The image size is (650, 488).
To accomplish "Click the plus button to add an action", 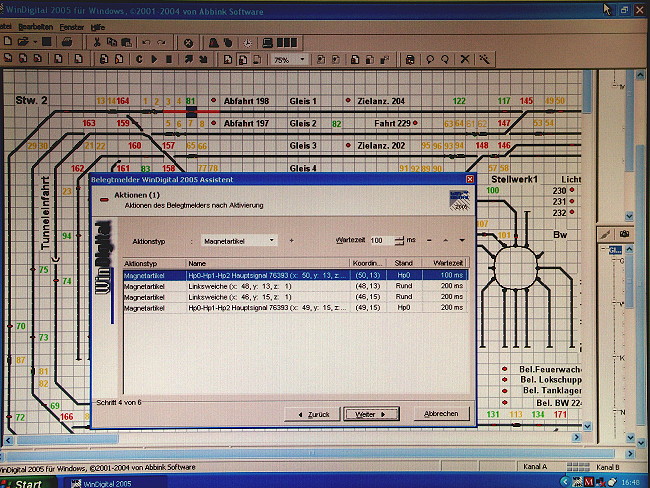I will click(291, 240).
